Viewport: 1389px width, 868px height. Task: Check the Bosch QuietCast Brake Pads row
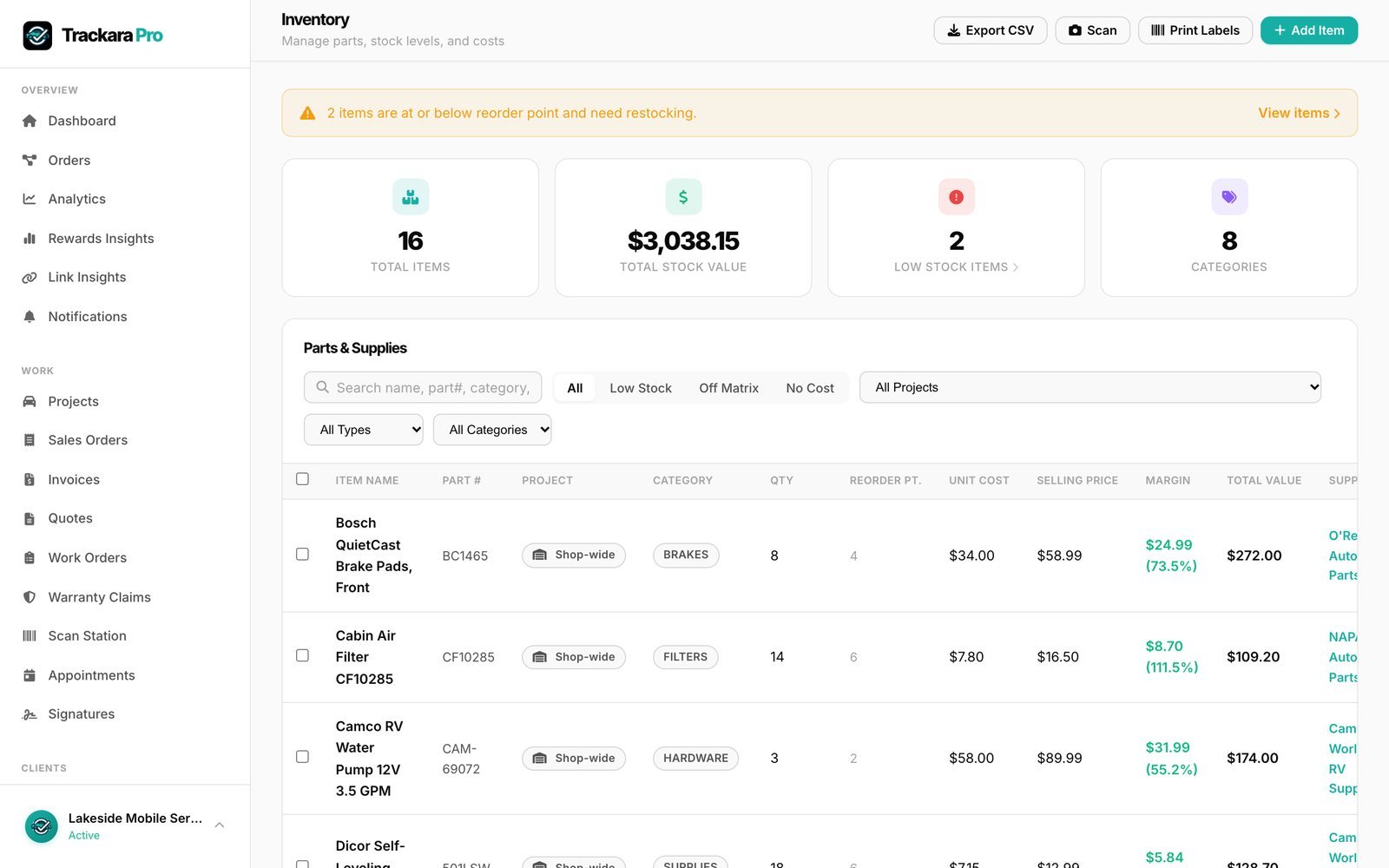coord(302,554)
